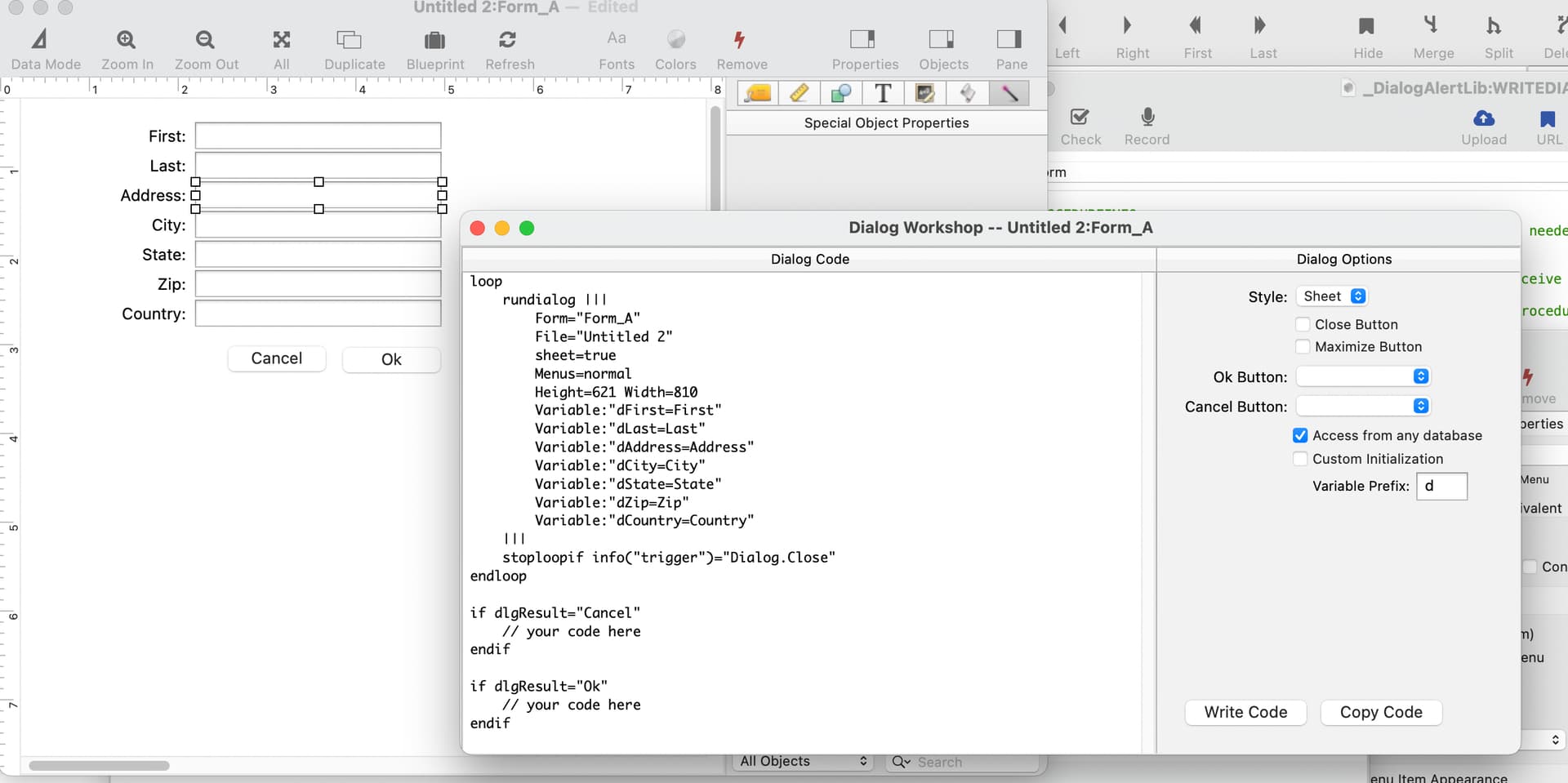Screen dimensions: 1568x783
Task: Open the Colors picker in toolbar
Action: (675, 39)
